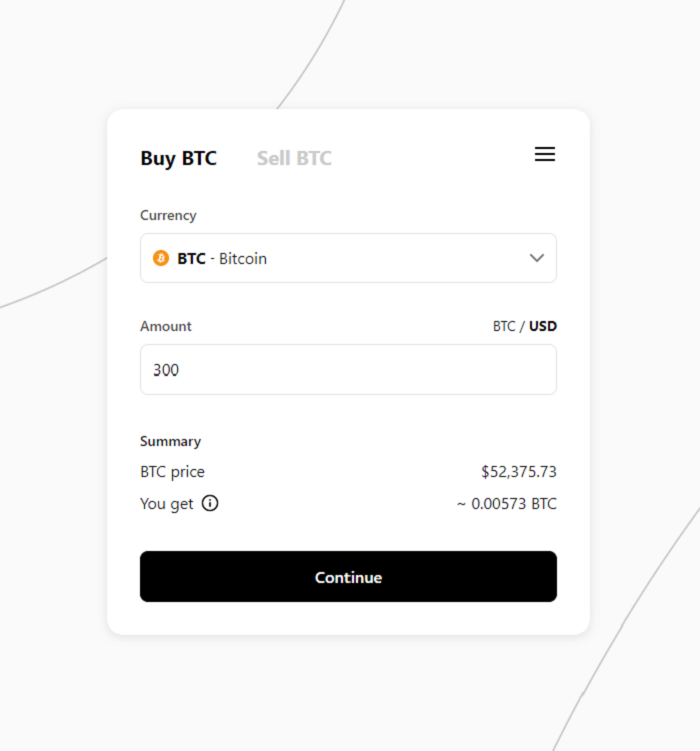Click the BTC price label
Screen dimensions: 700x751
[172, 472]
